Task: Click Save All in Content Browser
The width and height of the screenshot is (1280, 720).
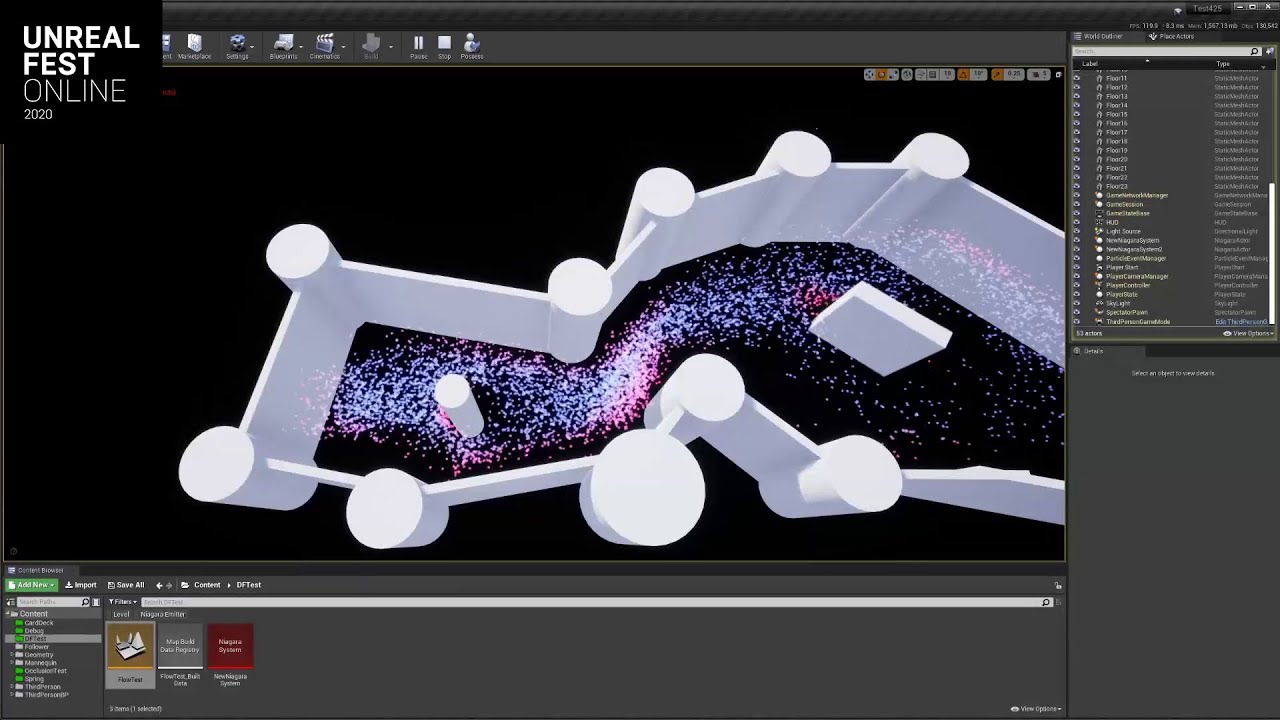Action: [x=126, y=585]
